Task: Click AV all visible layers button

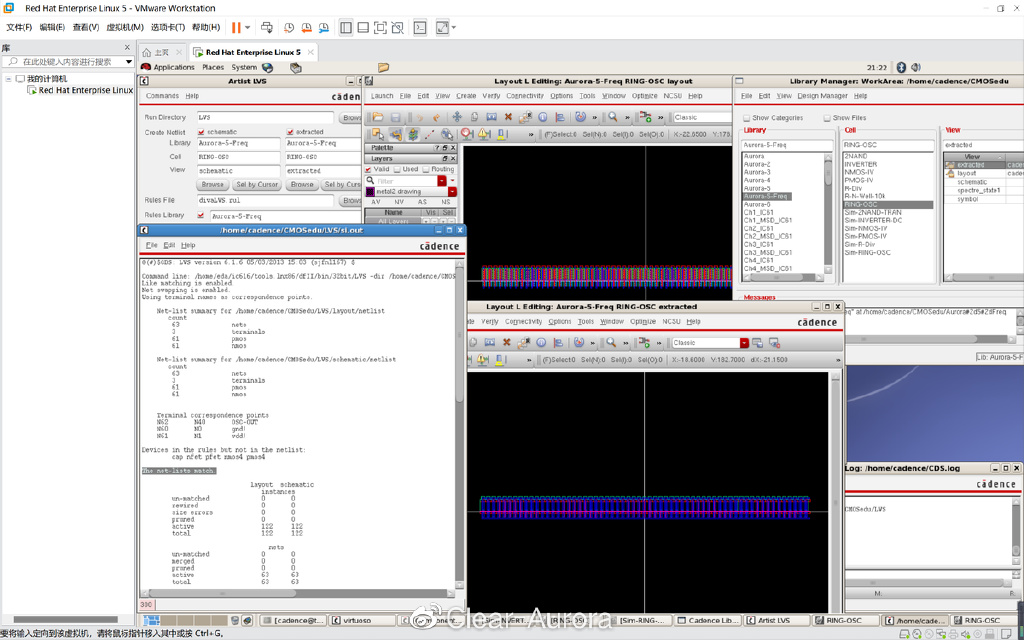Action: 376,202
